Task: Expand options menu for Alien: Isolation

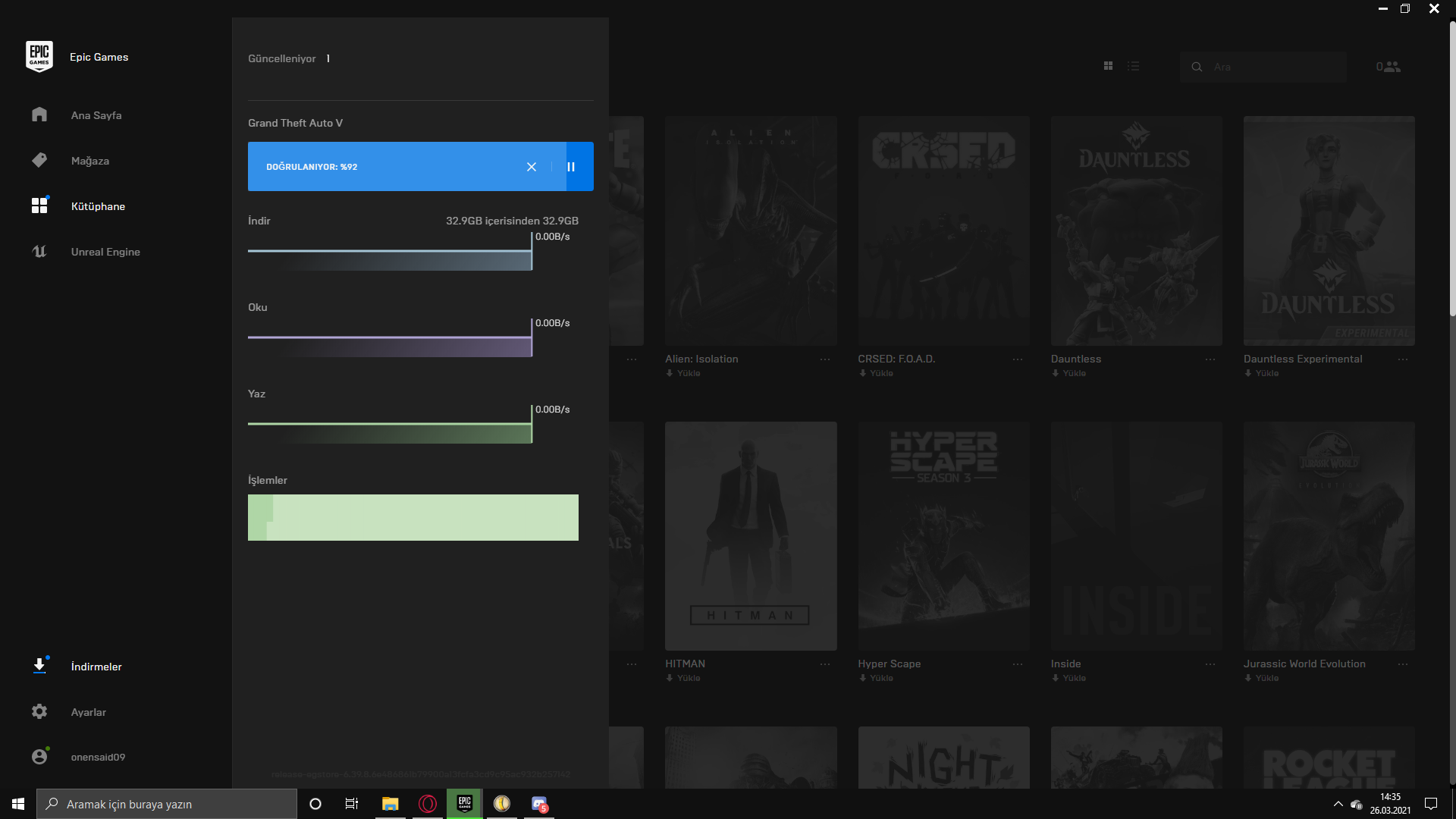Action: pos(824,359)
